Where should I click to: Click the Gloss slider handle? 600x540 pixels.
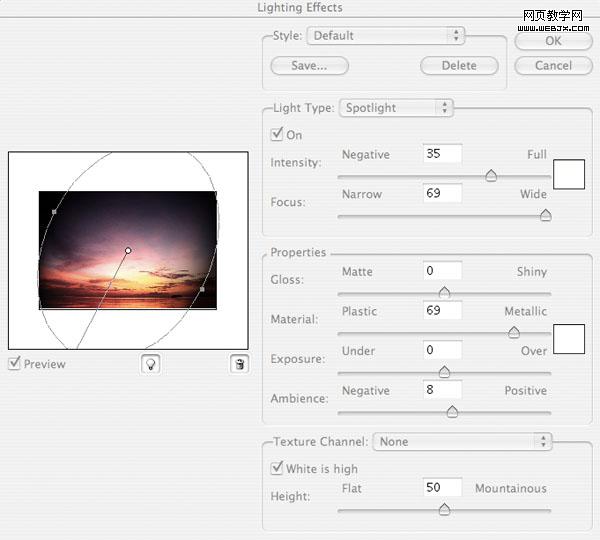(x=444, y=293)
